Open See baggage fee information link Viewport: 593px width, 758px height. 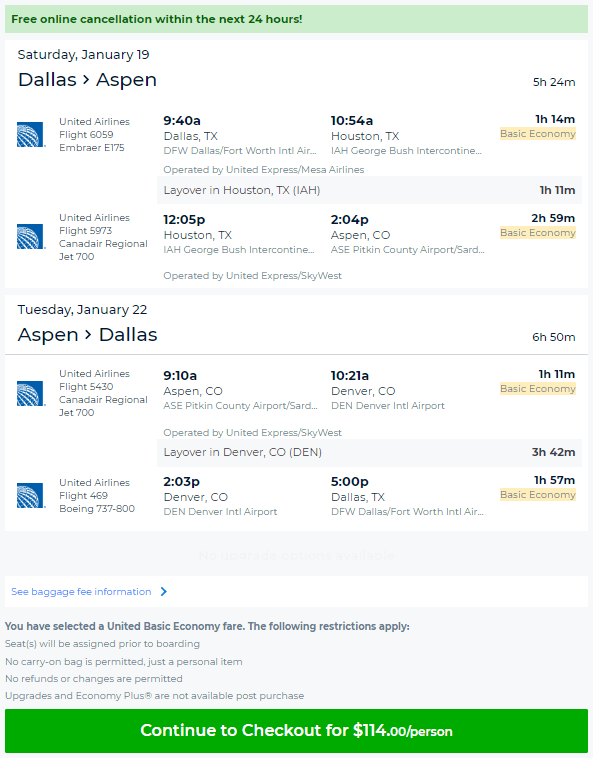point(81,592)
